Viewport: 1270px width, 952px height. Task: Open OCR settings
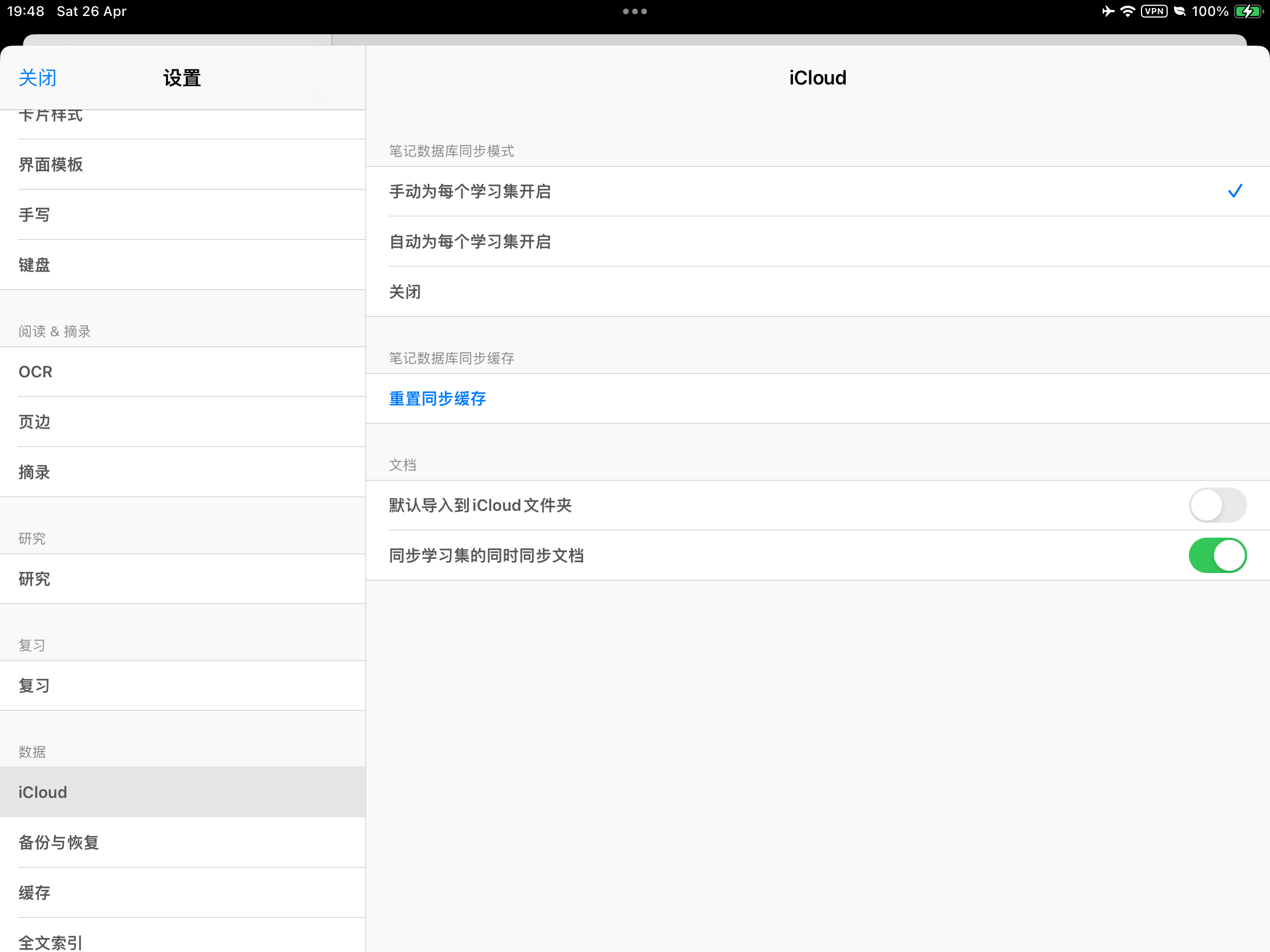(x=183, y=372)
